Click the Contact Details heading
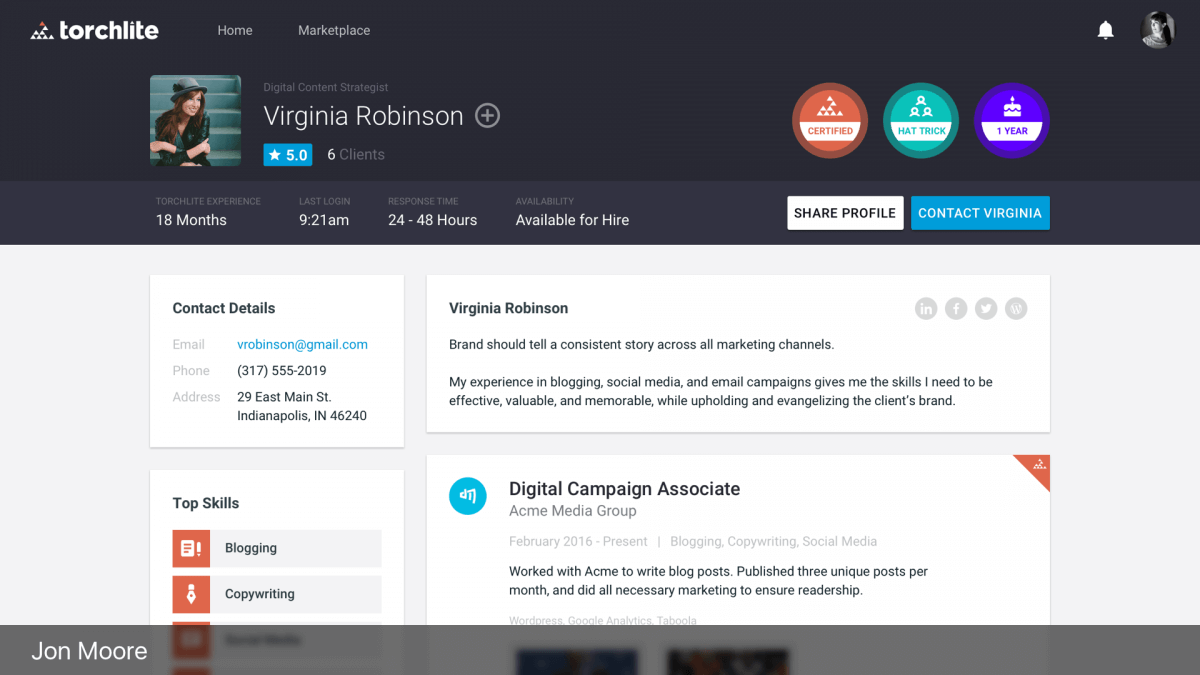Image resolution: width=1200 pixels, height=675 pixels. [x=224, y=308]
